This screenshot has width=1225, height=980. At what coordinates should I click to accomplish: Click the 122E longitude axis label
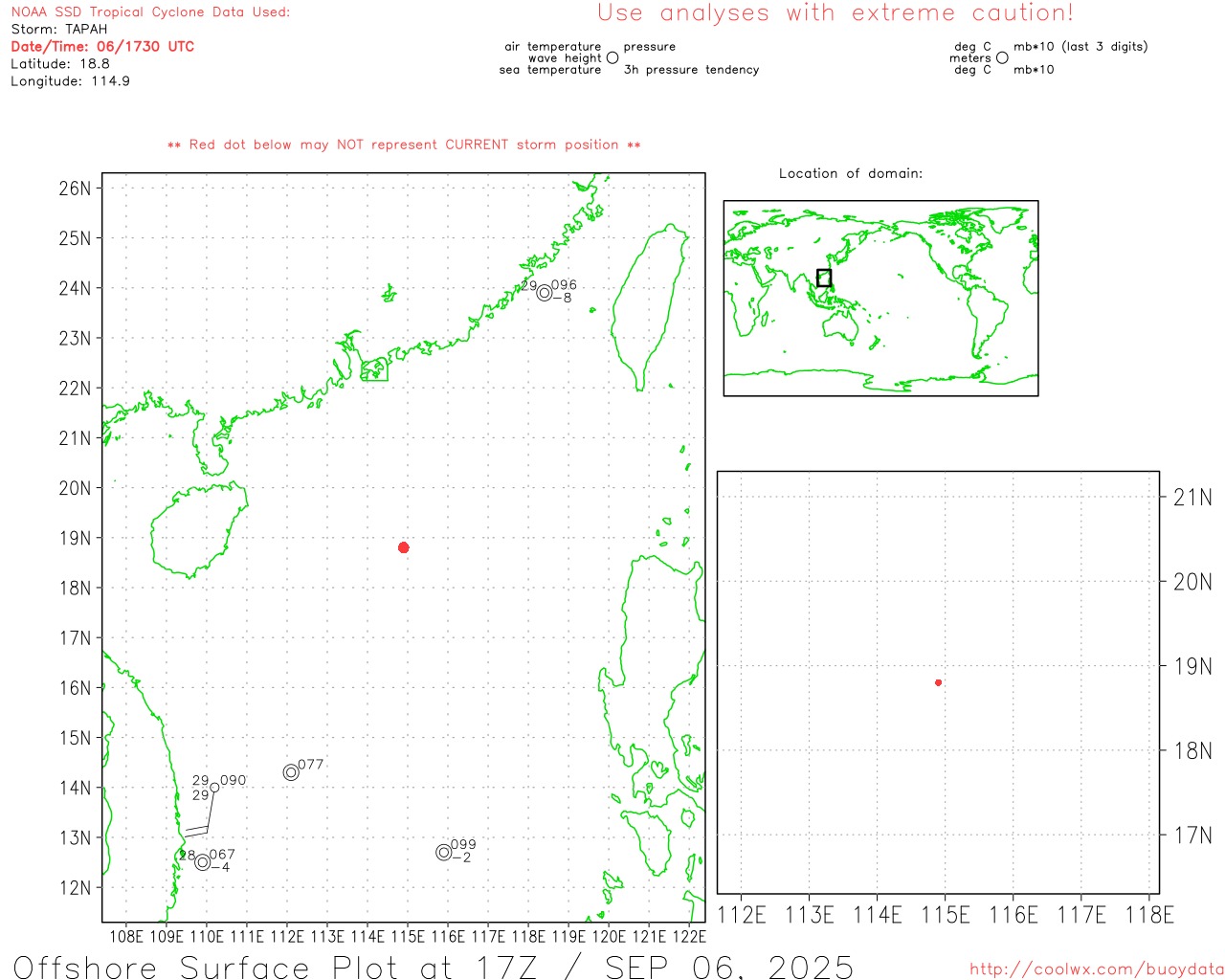point(689,937)
